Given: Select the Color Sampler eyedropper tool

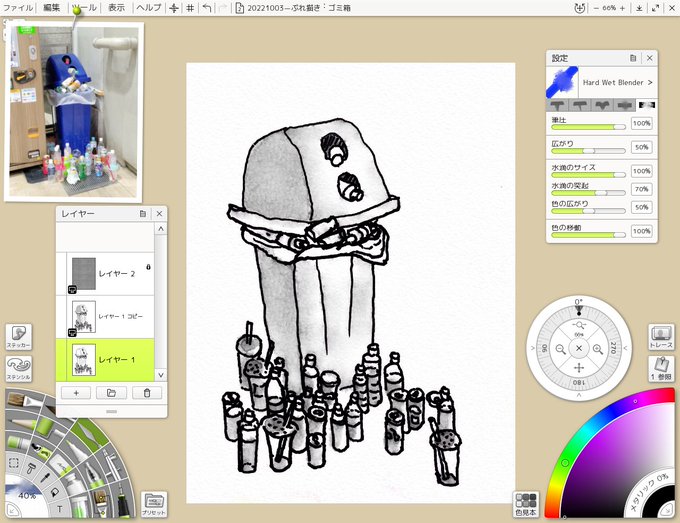Looking at the screenshot, I should pyautogui.click(x=45, y=477).
